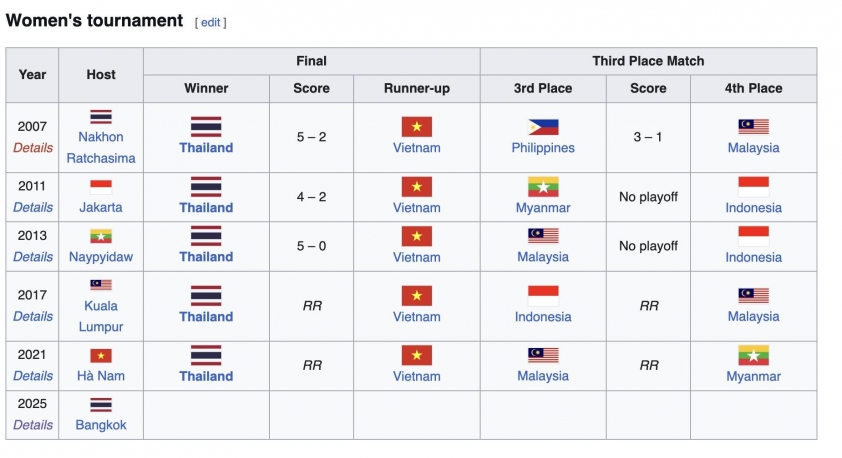Image resolution: width=842 pixels, height=458 pixels.
Task: Click the Thailand flag in 2007 Winner cell
Action: pyautogui.click(x=206, y=127)
